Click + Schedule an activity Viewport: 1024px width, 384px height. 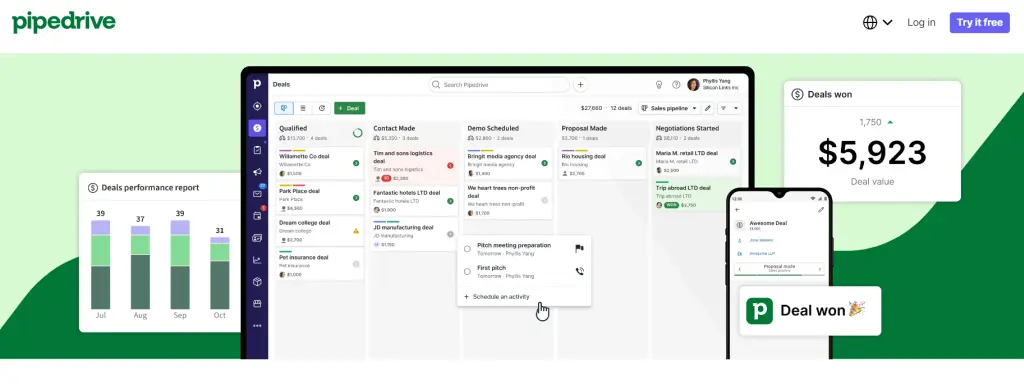496,296
